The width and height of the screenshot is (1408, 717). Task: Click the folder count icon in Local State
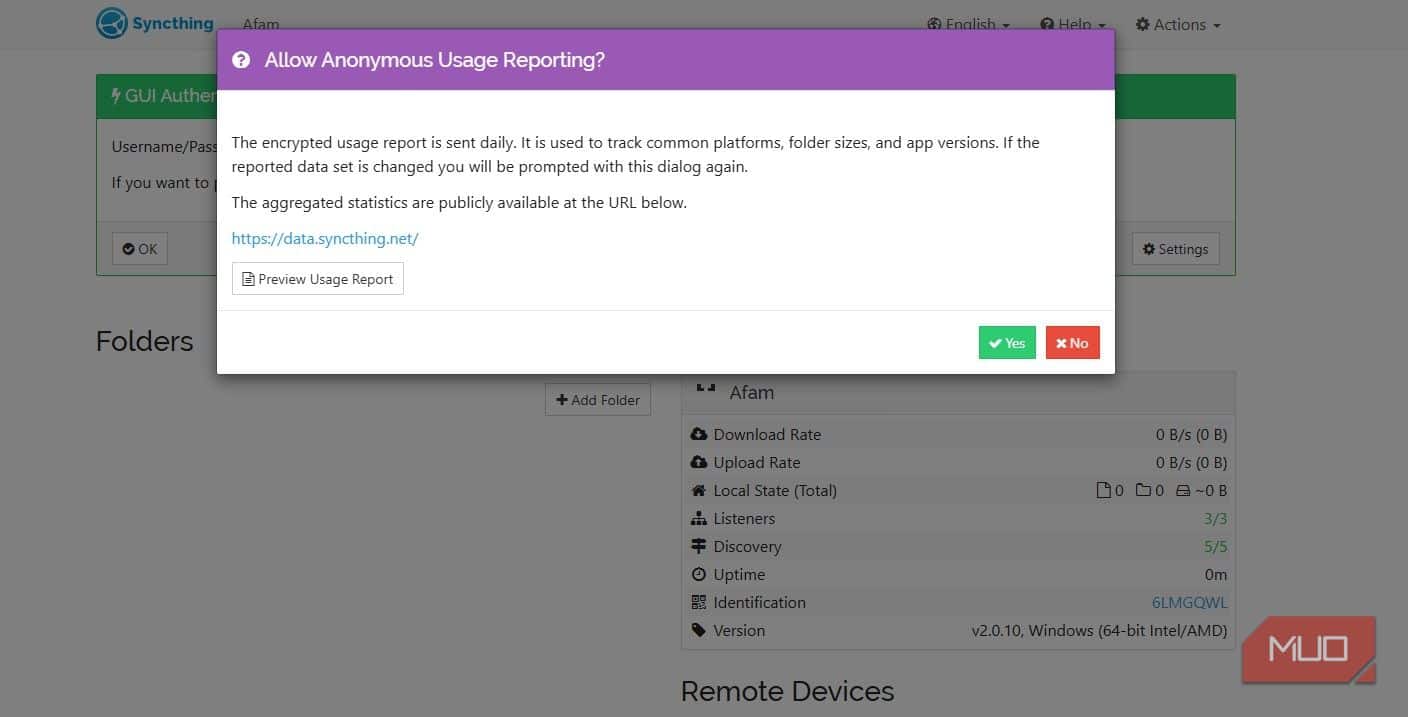pyautogui.click(x=1143, y=490)
